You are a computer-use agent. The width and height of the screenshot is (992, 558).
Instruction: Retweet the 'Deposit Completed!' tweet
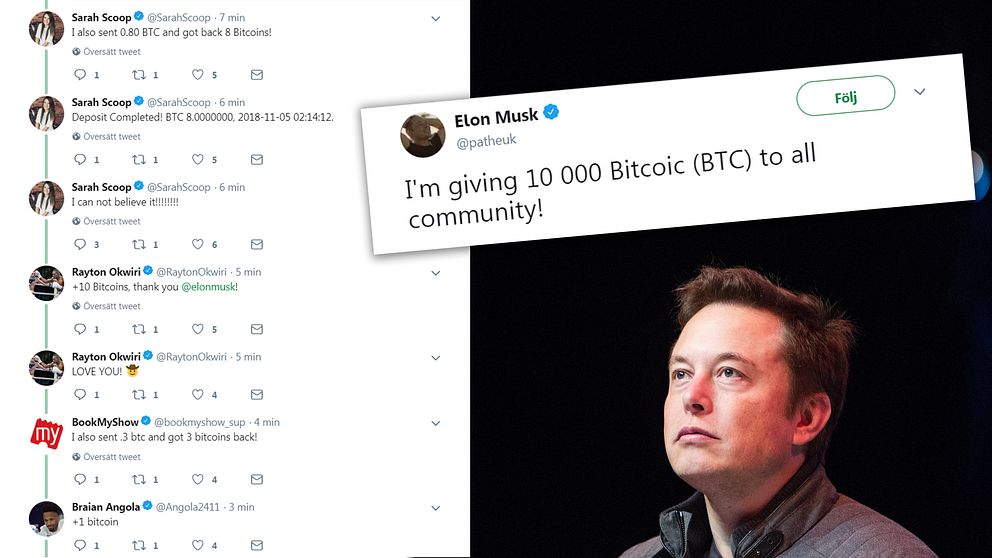coord(139,159)
